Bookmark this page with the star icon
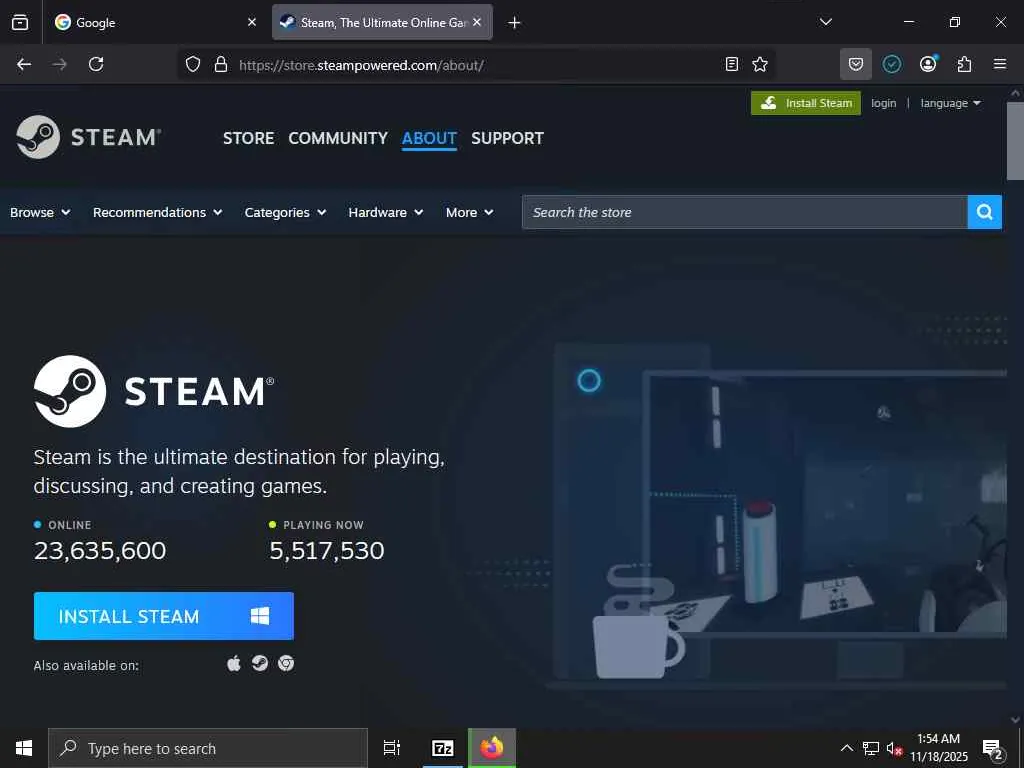The image size is (1024, 768). coord(760,64)
